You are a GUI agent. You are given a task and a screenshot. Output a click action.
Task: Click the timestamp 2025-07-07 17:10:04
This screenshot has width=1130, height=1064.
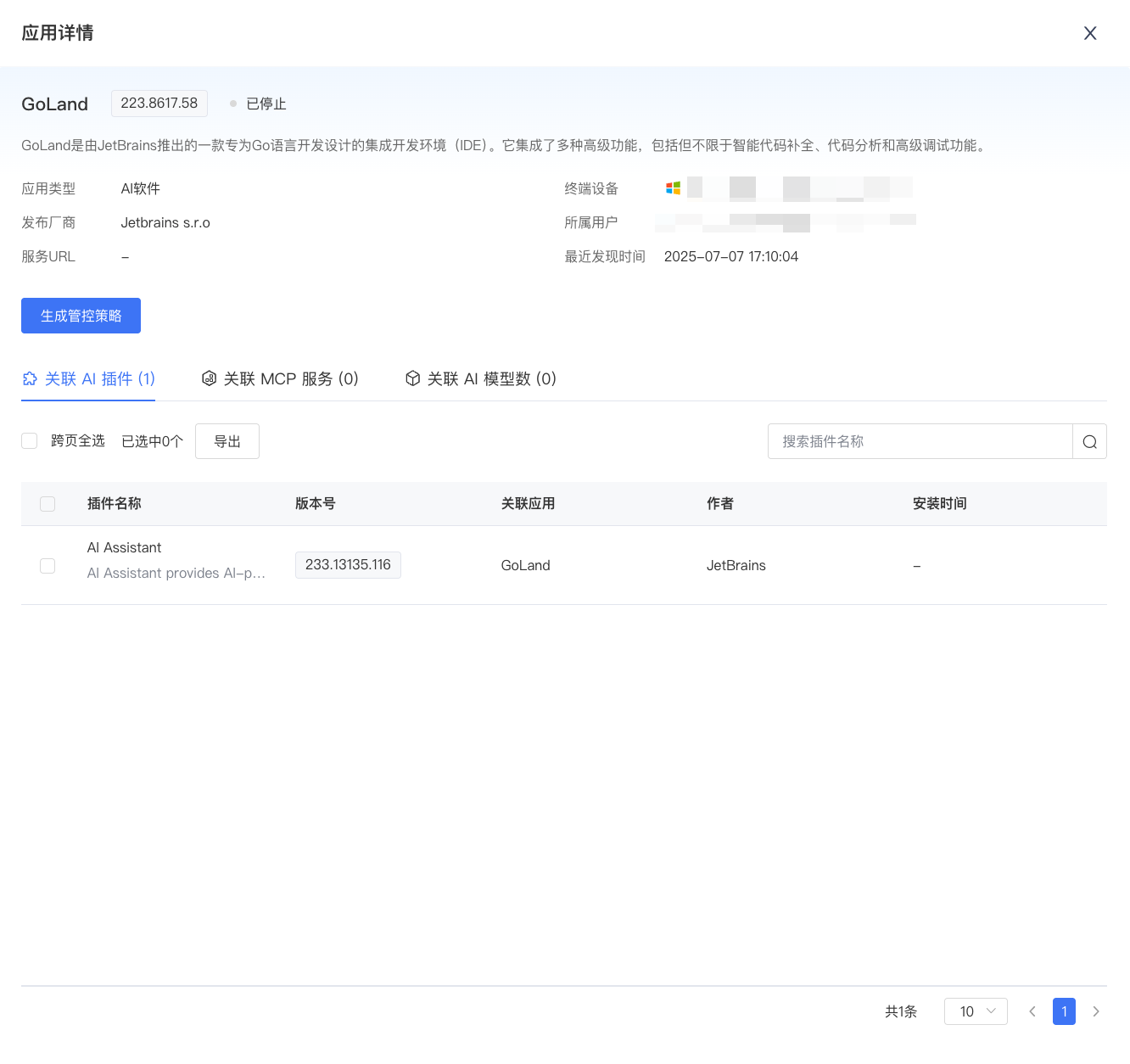point(731,257)
